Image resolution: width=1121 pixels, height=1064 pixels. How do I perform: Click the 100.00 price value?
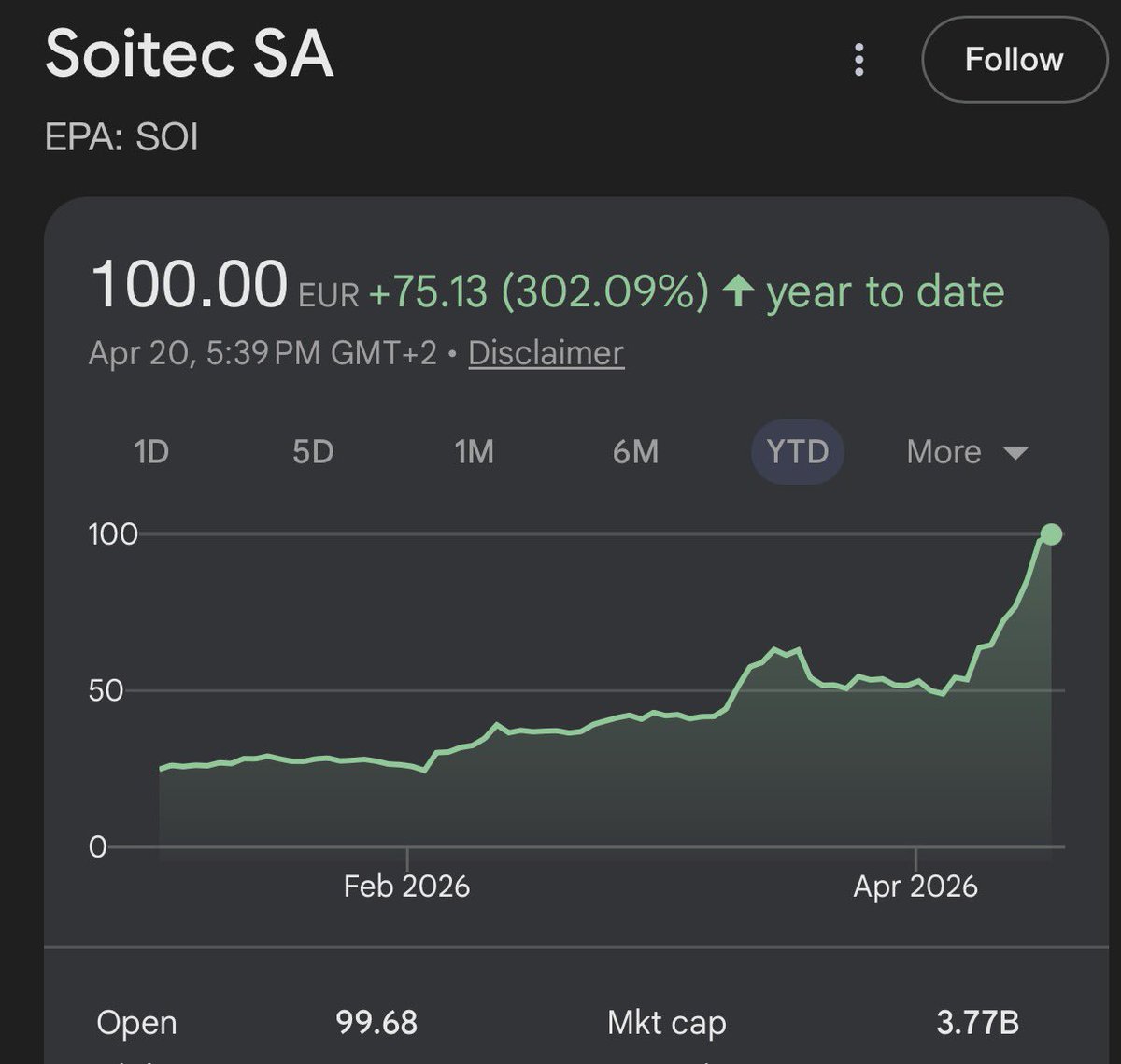[190, 284]
